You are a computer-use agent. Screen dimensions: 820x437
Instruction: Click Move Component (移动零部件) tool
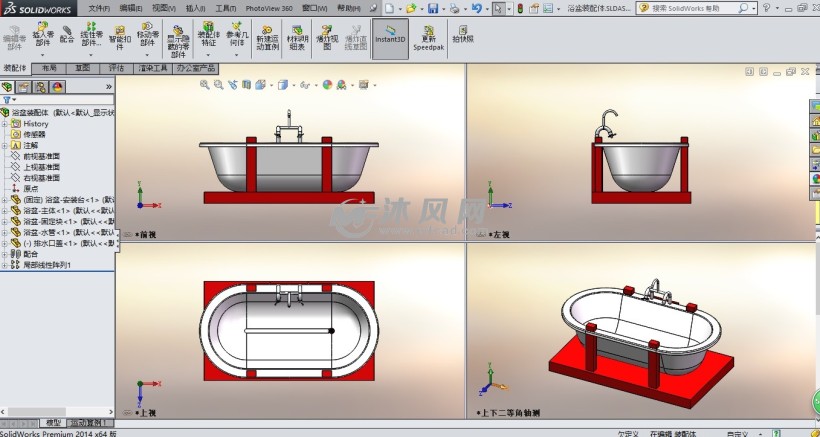click(x=147, y=34)
